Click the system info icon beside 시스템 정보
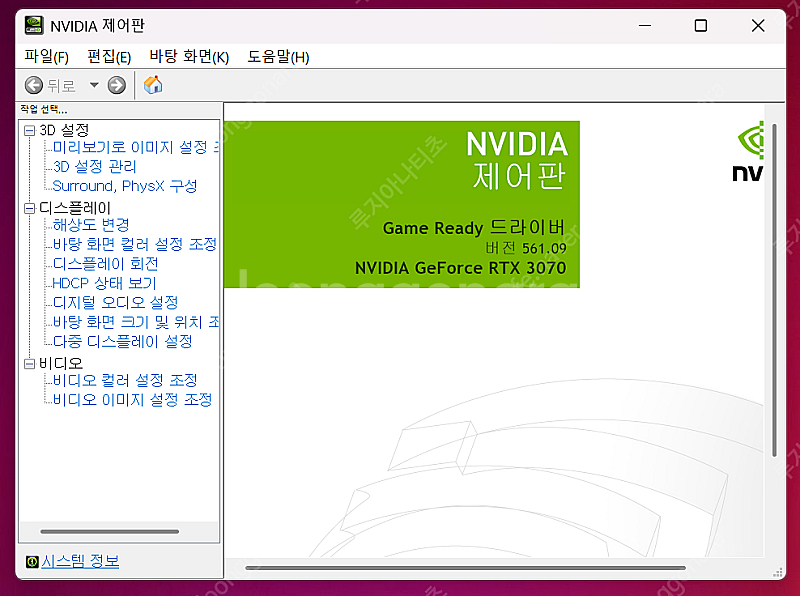The width and height of the screenshot is (800, 596). click(32, 562)
